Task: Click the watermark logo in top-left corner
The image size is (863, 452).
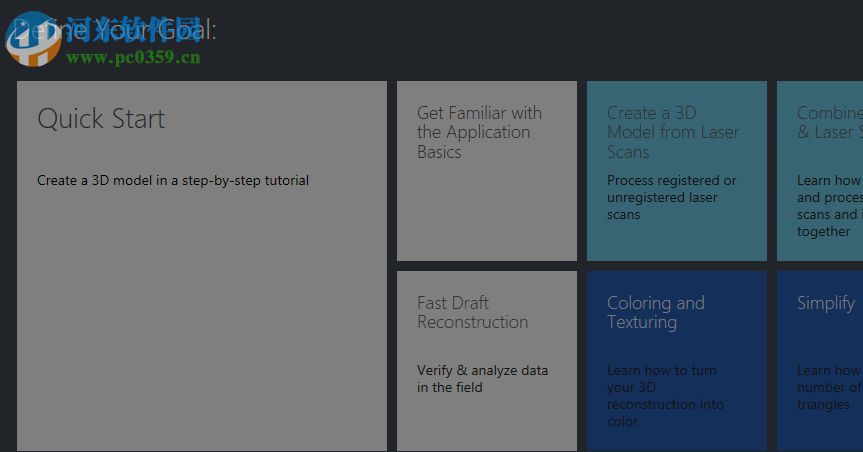Action: click(31, 38)
